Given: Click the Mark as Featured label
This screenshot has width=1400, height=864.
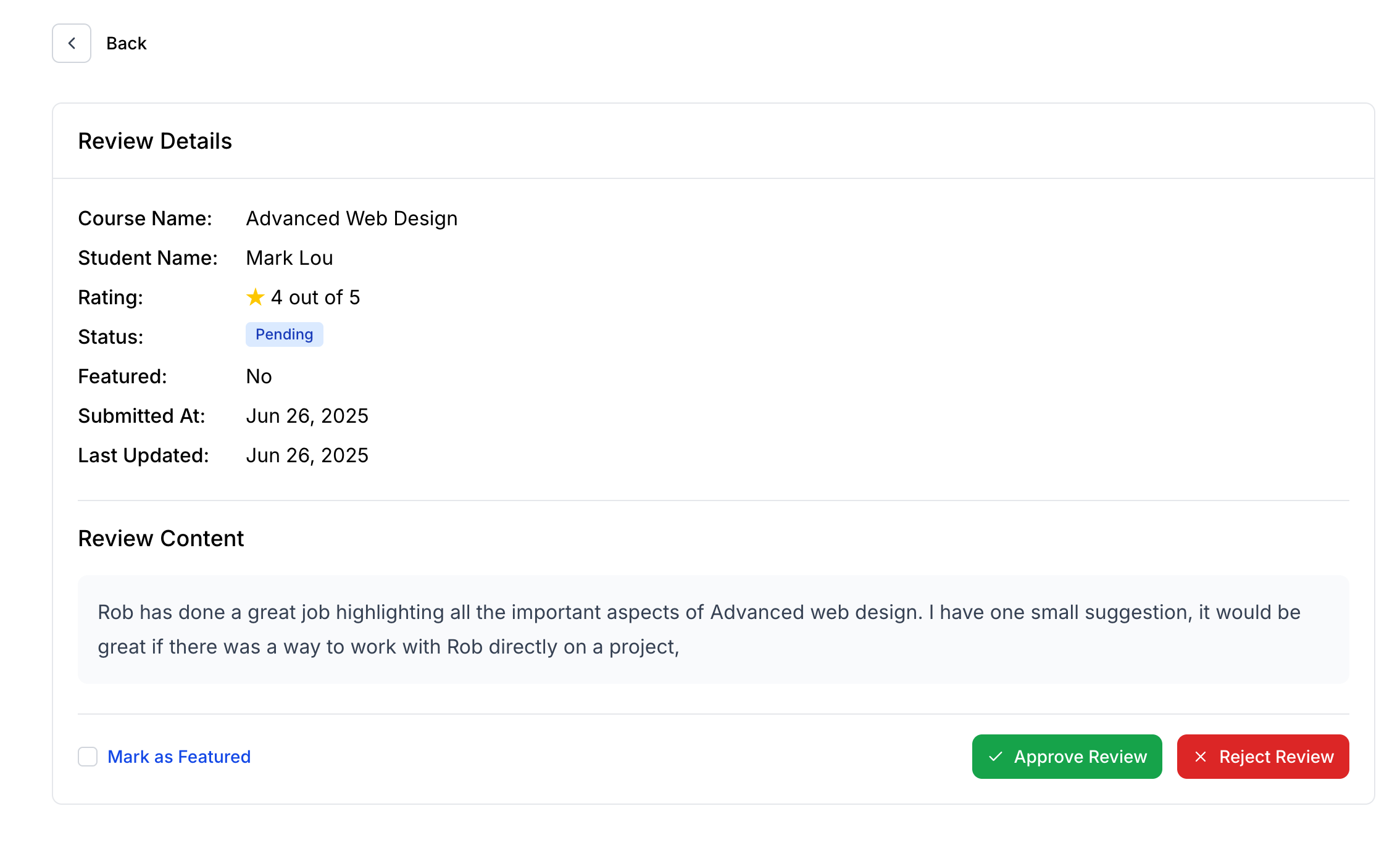Looking at the screenshot, I should pyautogui.click(x=179, y=757).
